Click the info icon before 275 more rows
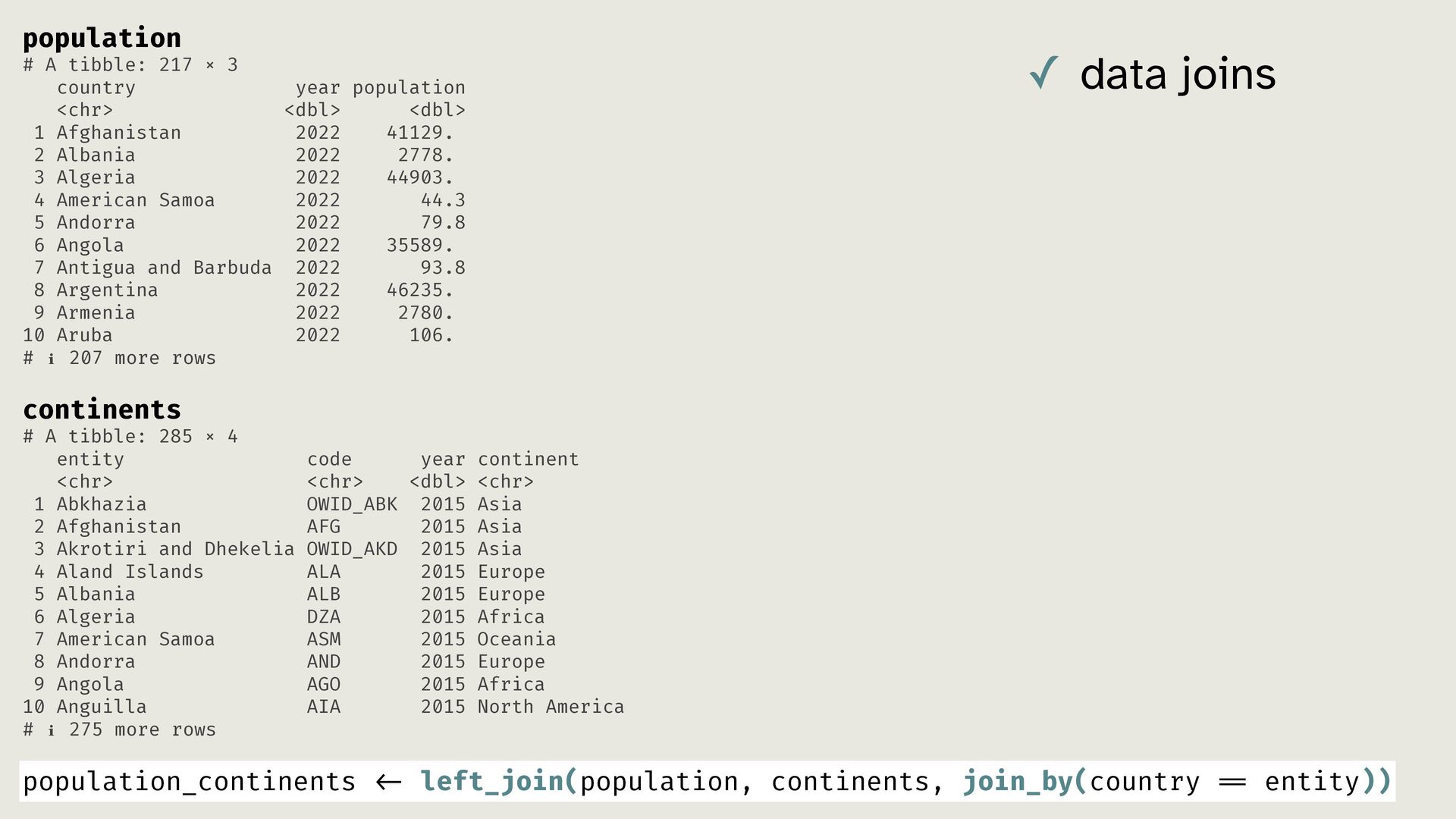 pos(51,730)
